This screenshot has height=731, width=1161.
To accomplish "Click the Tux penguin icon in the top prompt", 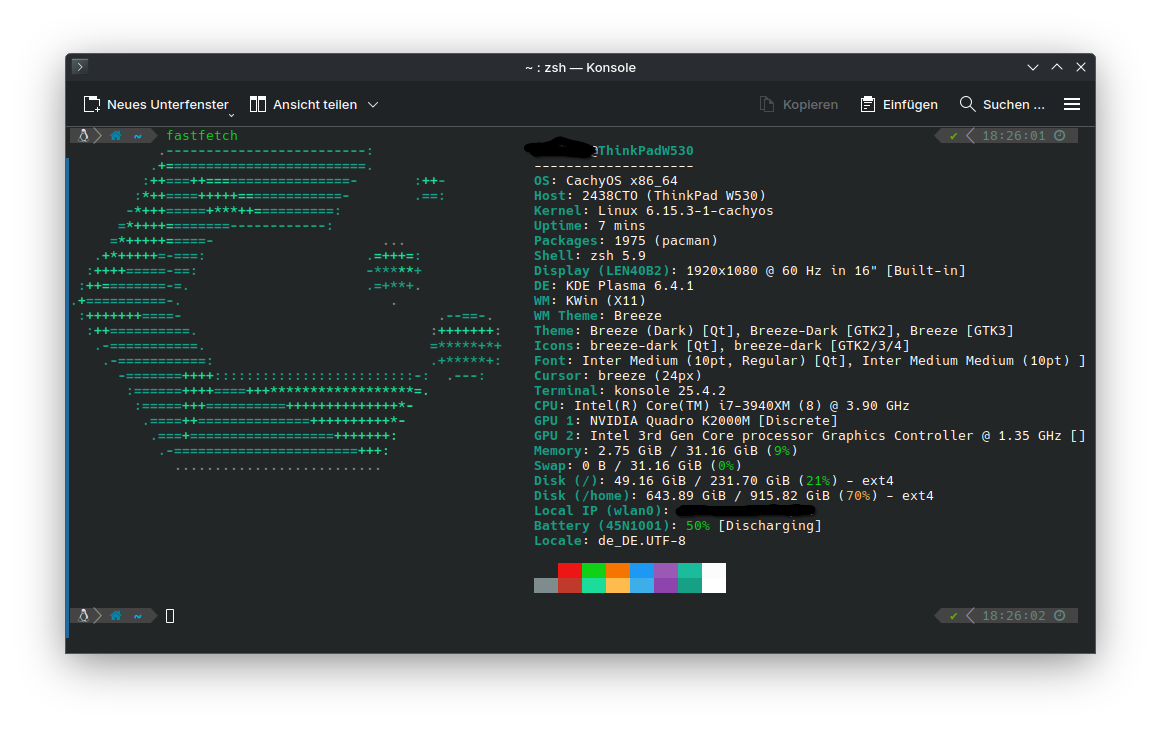I will click(x=84, y=136).
